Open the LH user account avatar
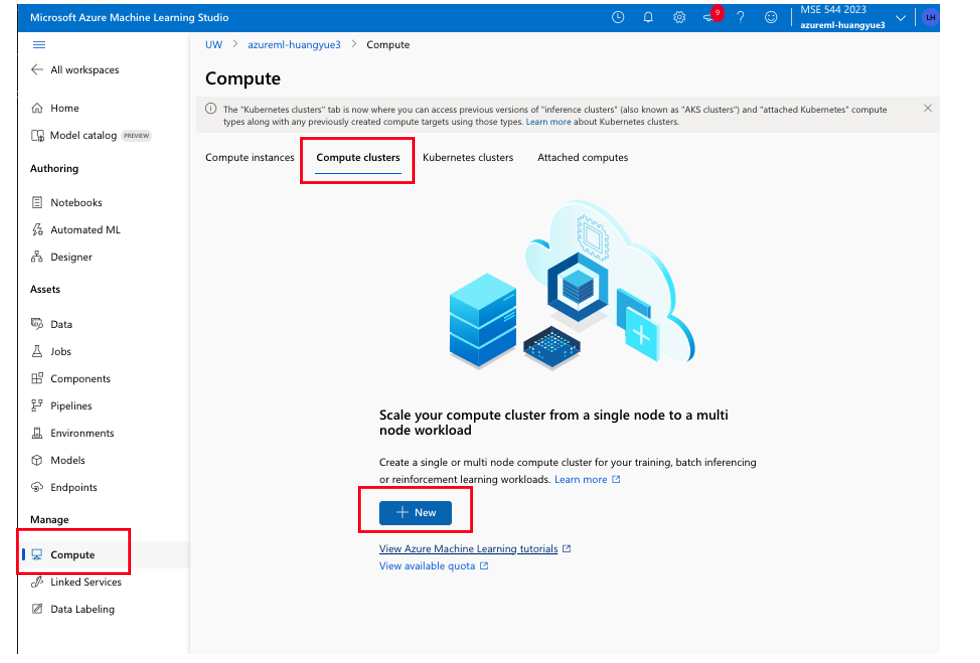This screenshot has height=663, width=980. tap(931, 17)
